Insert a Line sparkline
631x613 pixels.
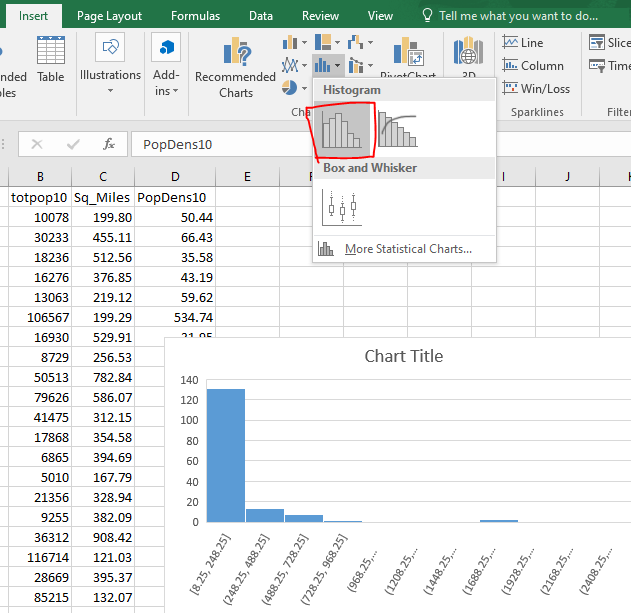tap(523, 42)
